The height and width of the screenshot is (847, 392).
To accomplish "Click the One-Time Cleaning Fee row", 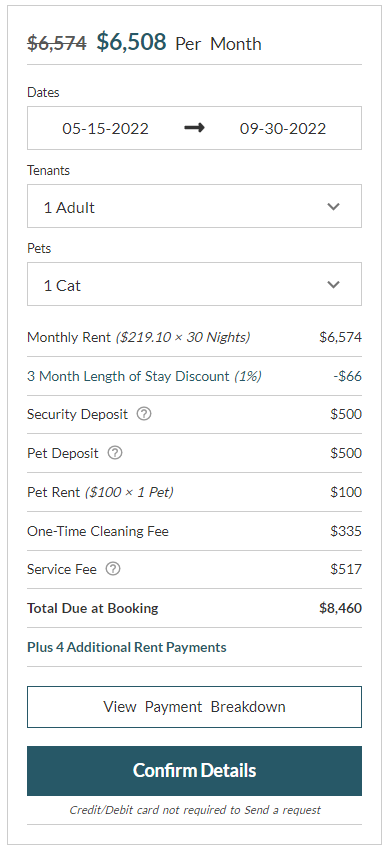I will coord(194,531).
